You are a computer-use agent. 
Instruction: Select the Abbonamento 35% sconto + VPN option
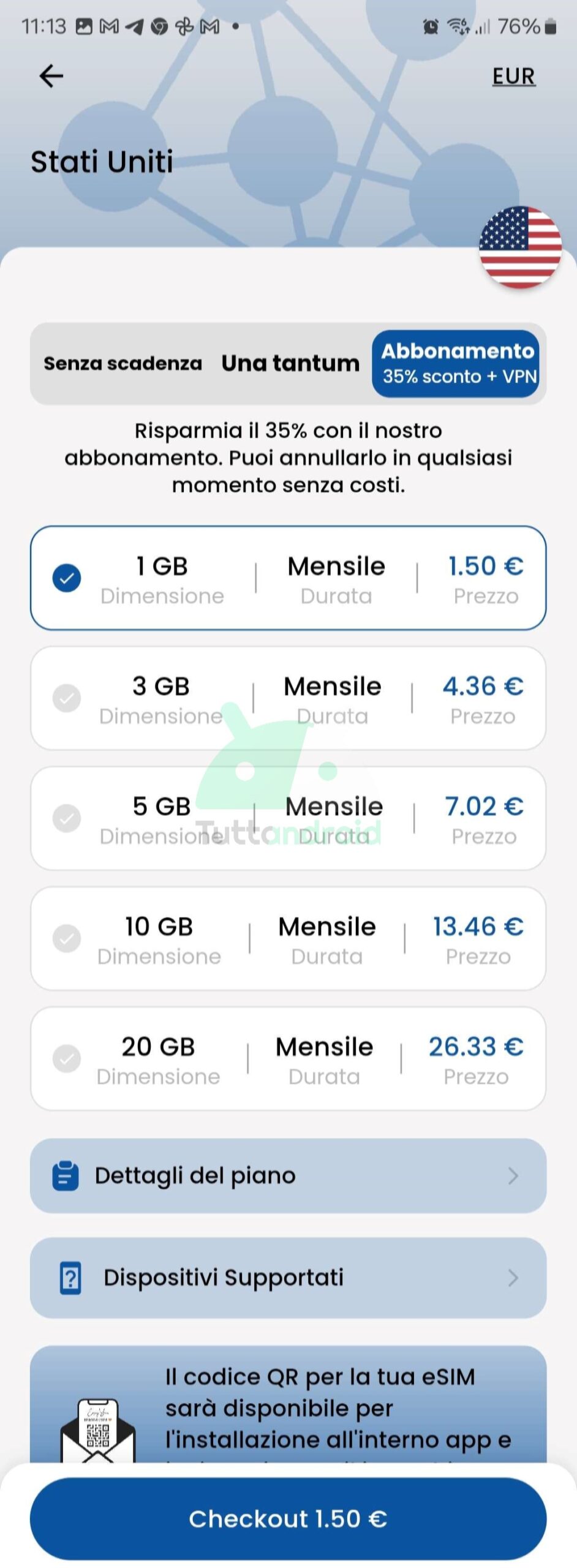[x=459, y=363]
